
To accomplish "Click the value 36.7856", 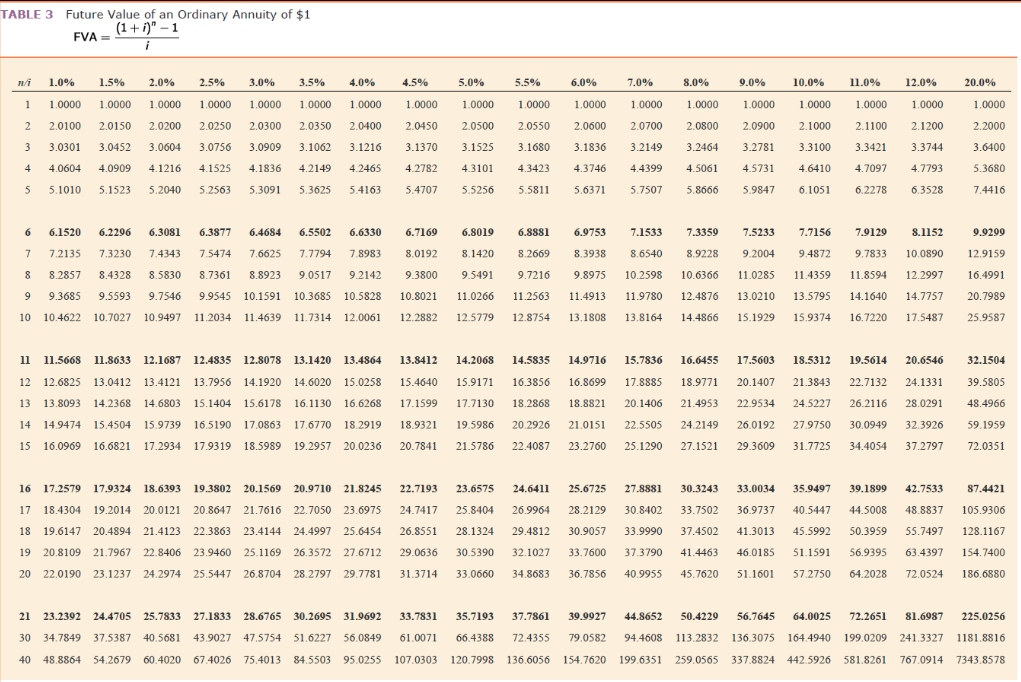I will [x=587, y=575].
